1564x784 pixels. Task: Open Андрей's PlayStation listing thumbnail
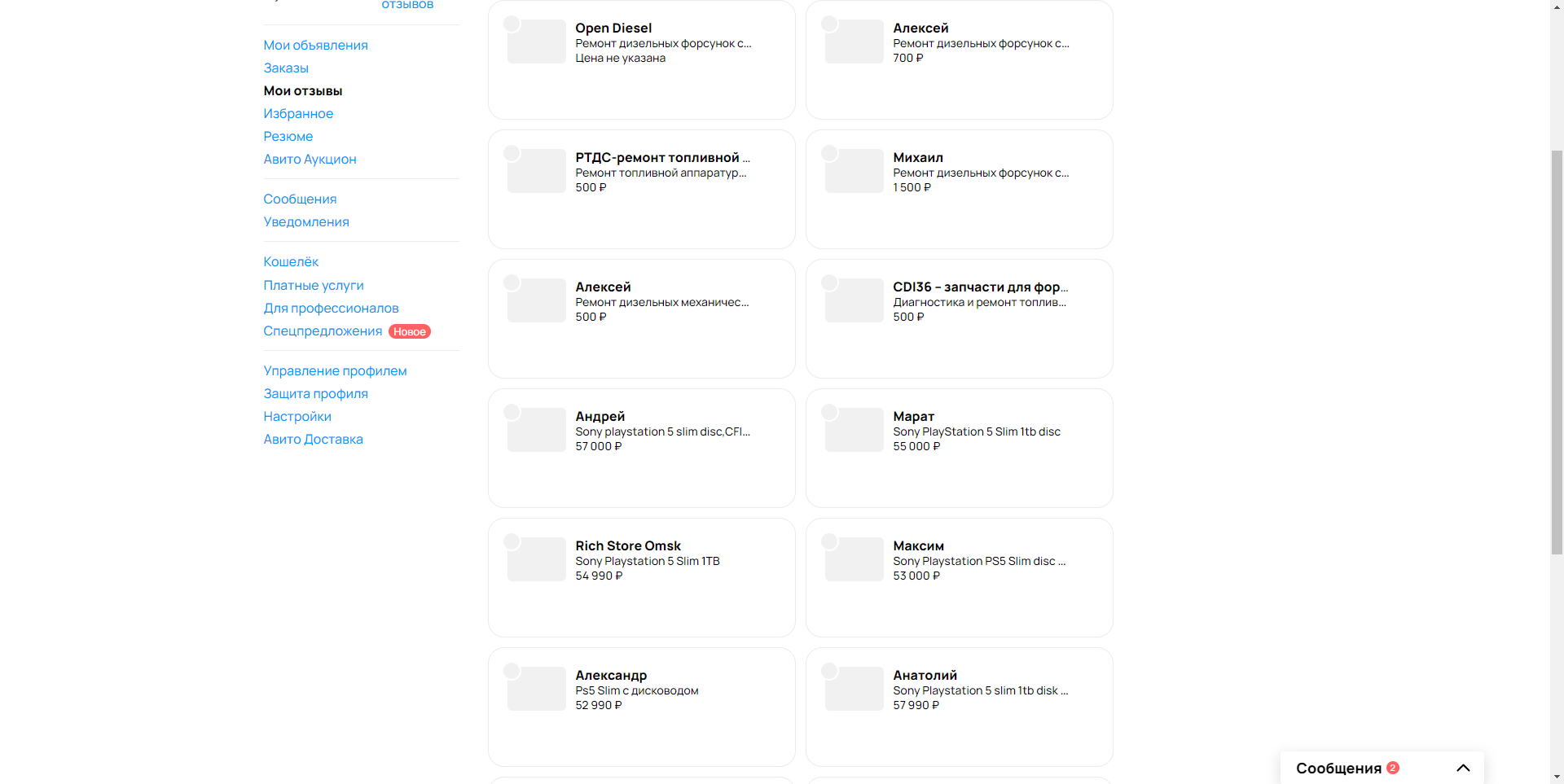pyautogui.click(x=536, y=430)
